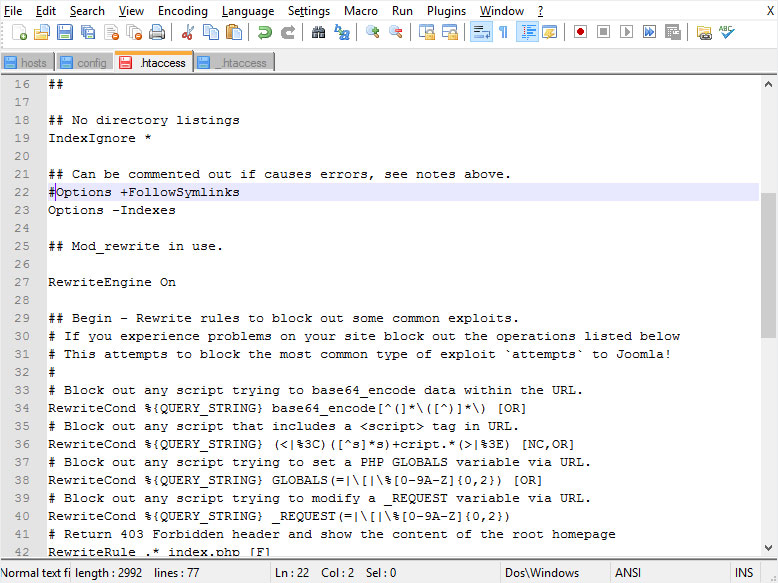This screenshot has height=583, width=778.
Task: Click the folder with printer toolbar icon
Action: 704,32
